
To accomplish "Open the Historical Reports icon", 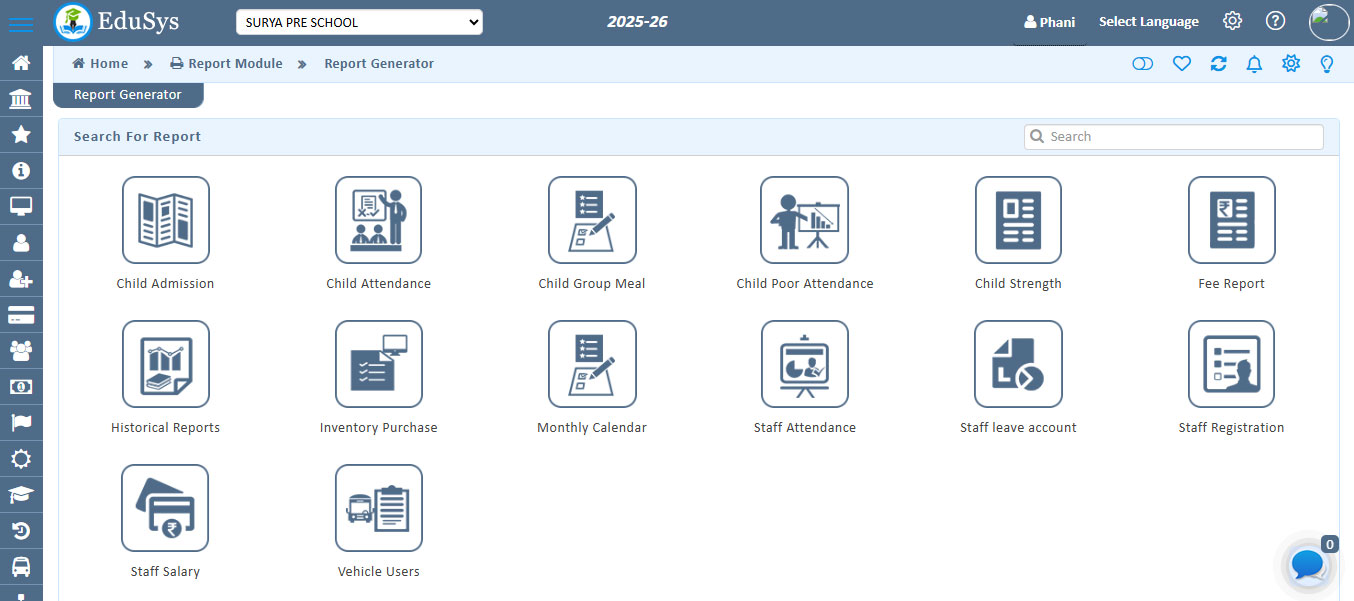I will (x=165, y=364).
